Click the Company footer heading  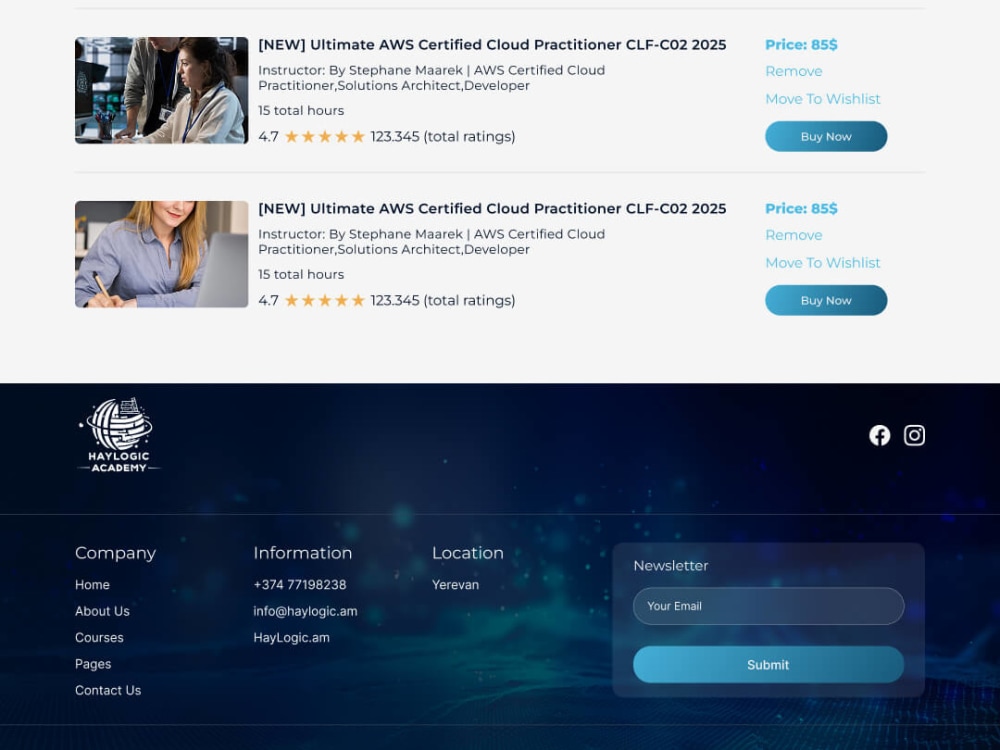[115, 553]
